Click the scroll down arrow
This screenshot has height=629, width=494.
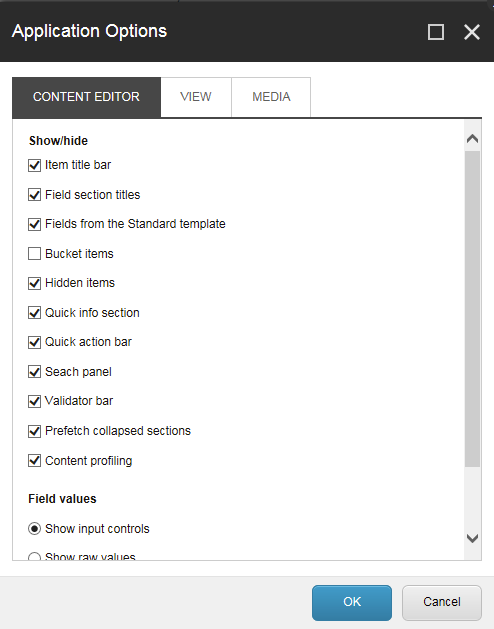click(472, 538)
